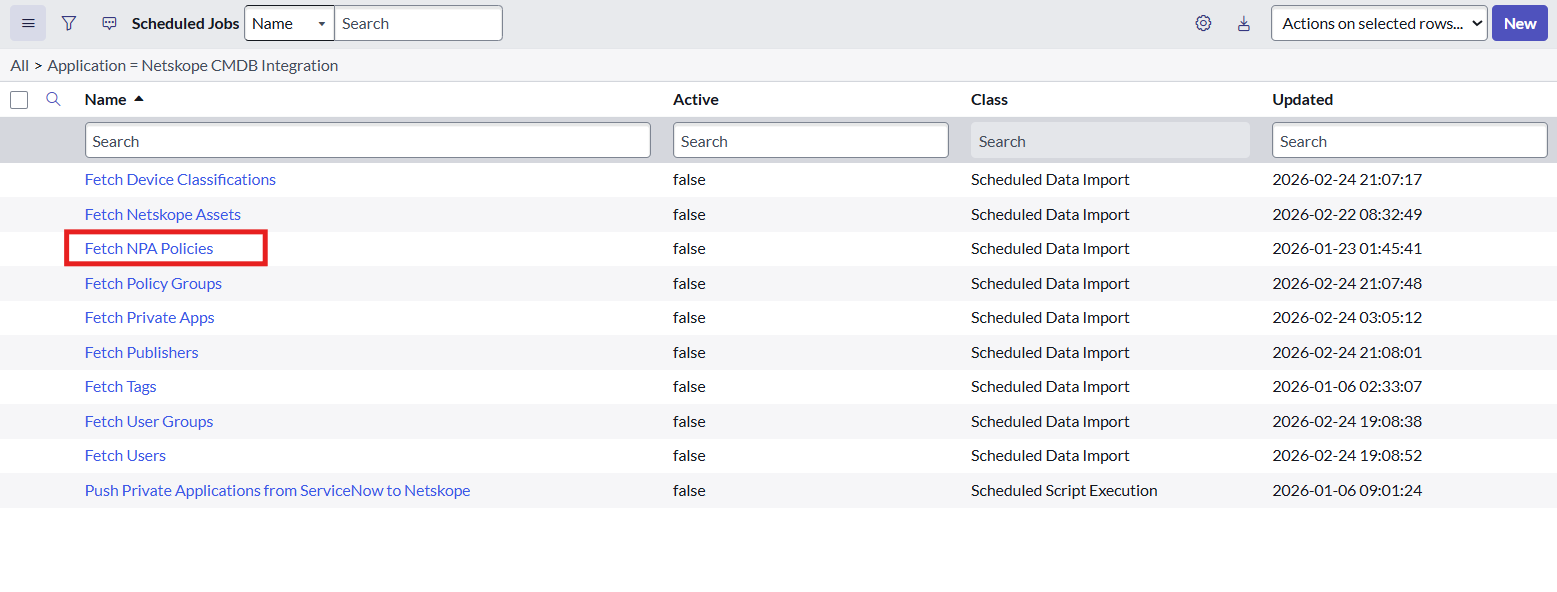This screenshot has width=1557, height=592.
Task: Open Fetch NPA Policies job
Action: point(149,248)
